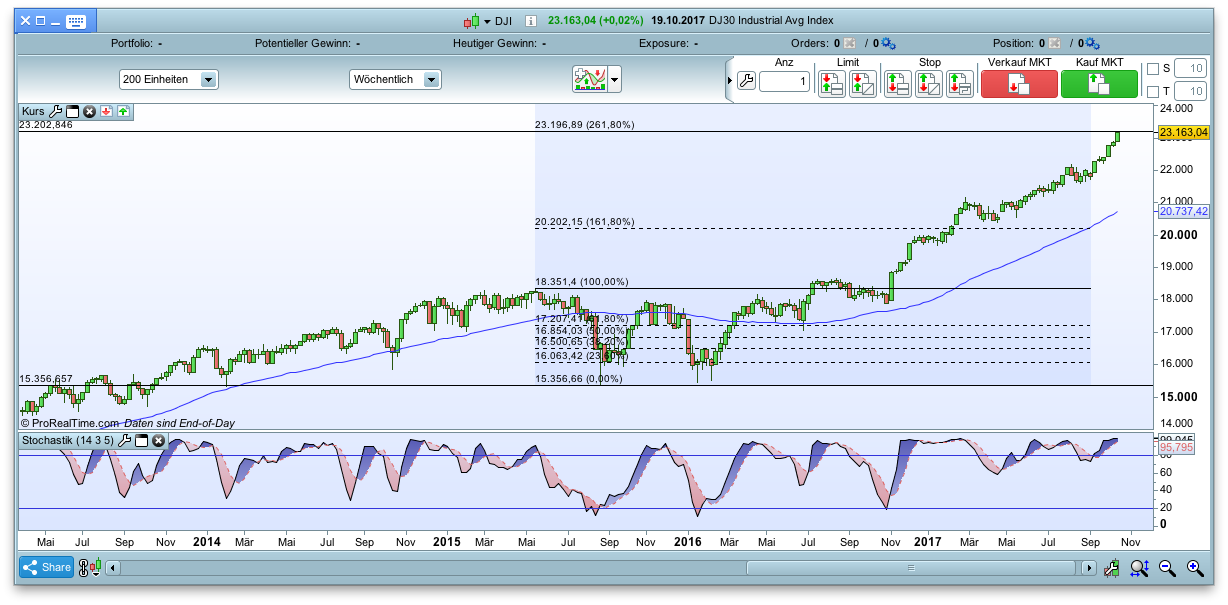
Task: Click the 2017 year label on time axis
Action: pos(927,541)
